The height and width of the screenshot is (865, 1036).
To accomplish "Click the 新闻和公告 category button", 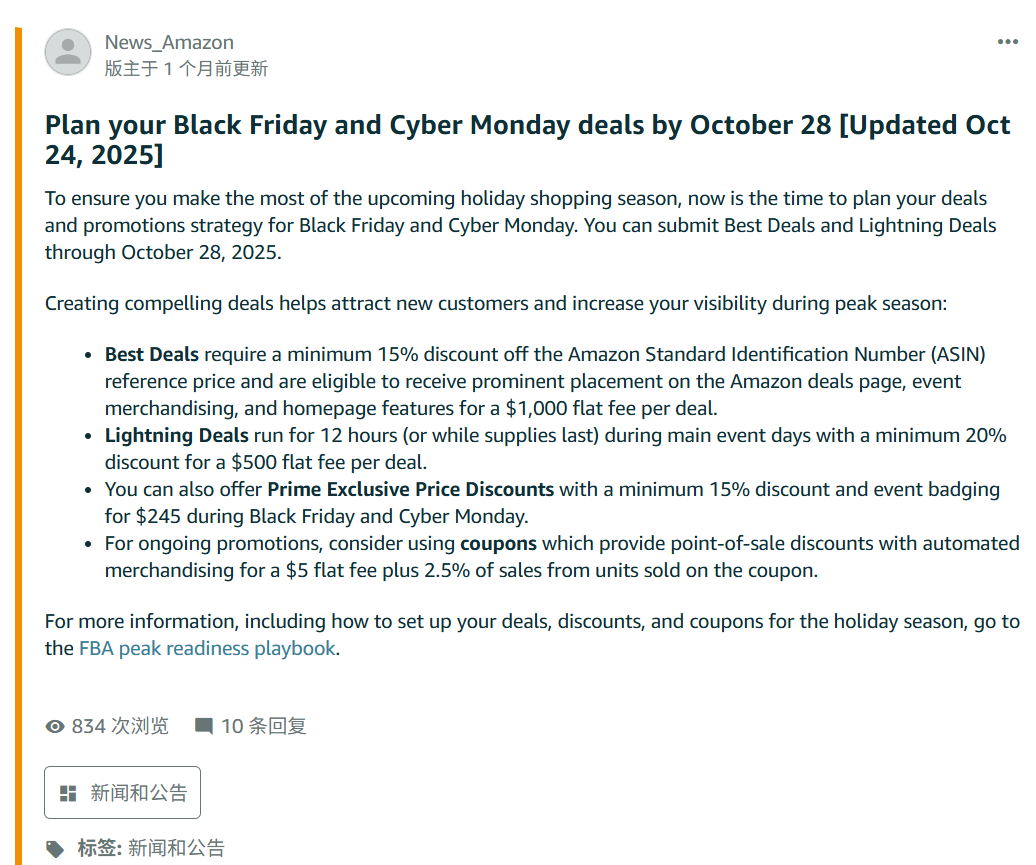I will click(x=122, y=793).
